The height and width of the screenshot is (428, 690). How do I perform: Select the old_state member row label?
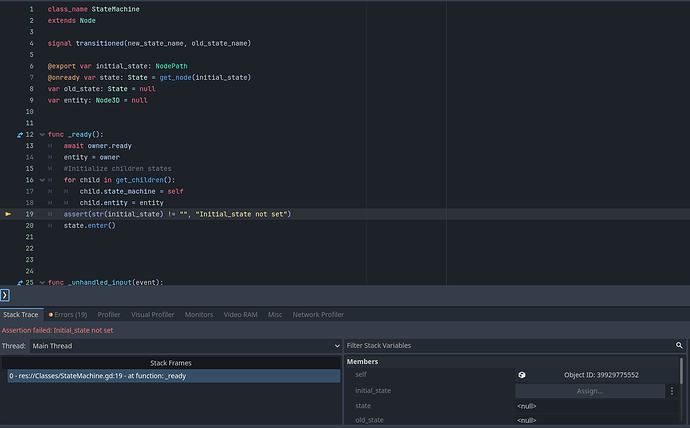coord(369,420)
